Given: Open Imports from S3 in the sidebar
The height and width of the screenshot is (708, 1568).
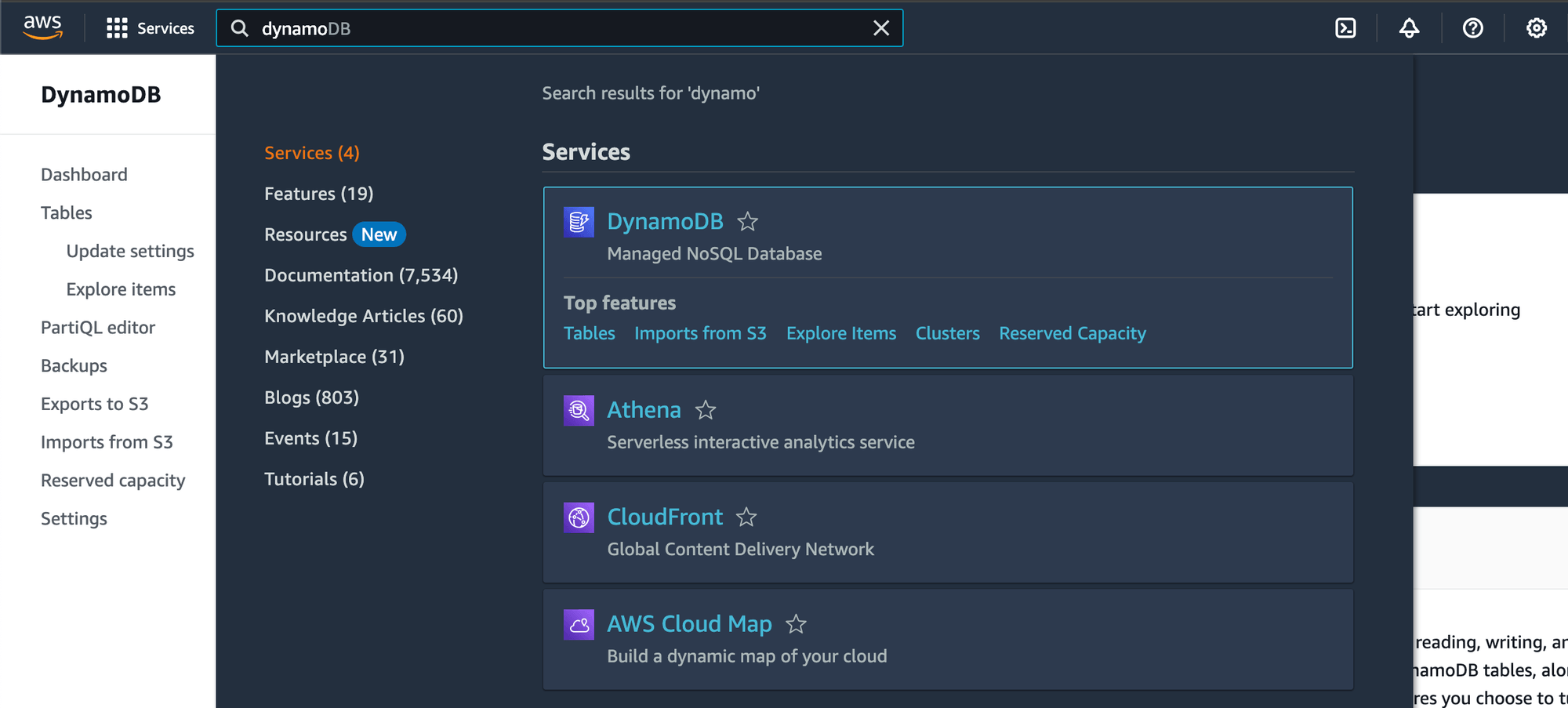Looking at the screenshot, I should click(x=107, y=442).
